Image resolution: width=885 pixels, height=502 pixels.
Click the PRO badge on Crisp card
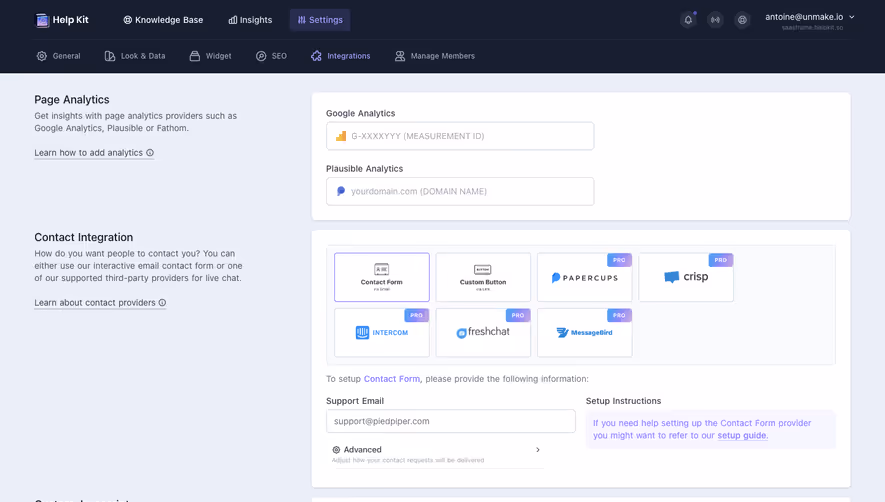coord(721,260)
